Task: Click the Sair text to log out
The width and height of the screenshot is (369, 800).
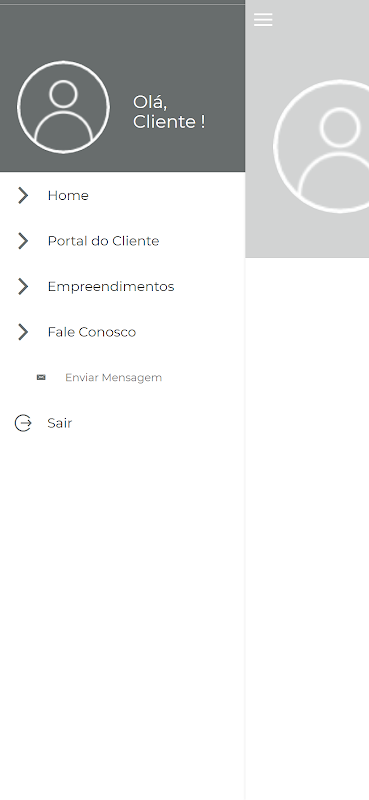Action: tap(60, 423)
